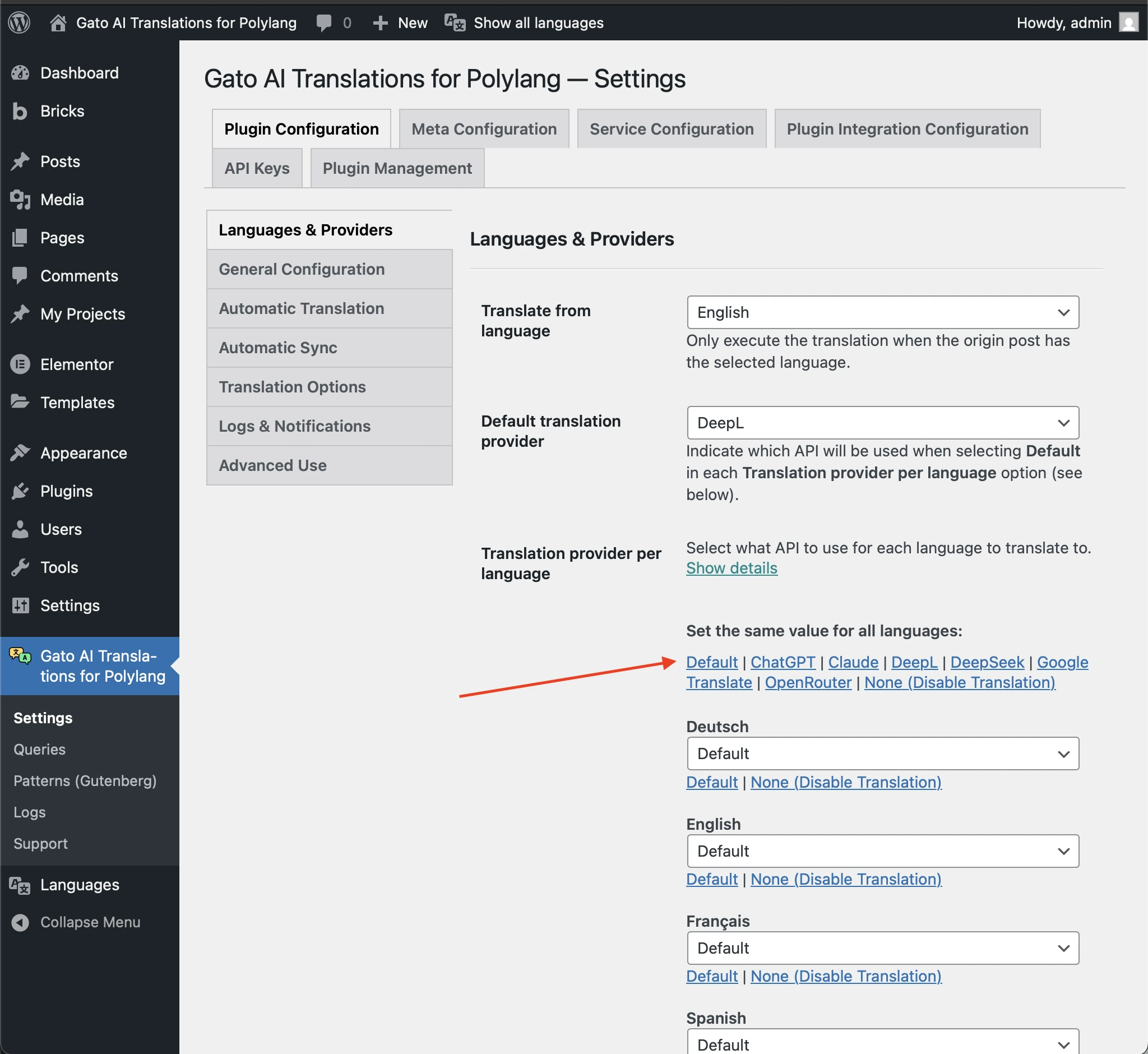The image size is (1148, 1054).
Task: Open Elementor from the sidebar
Action: (x=20, y=364)
